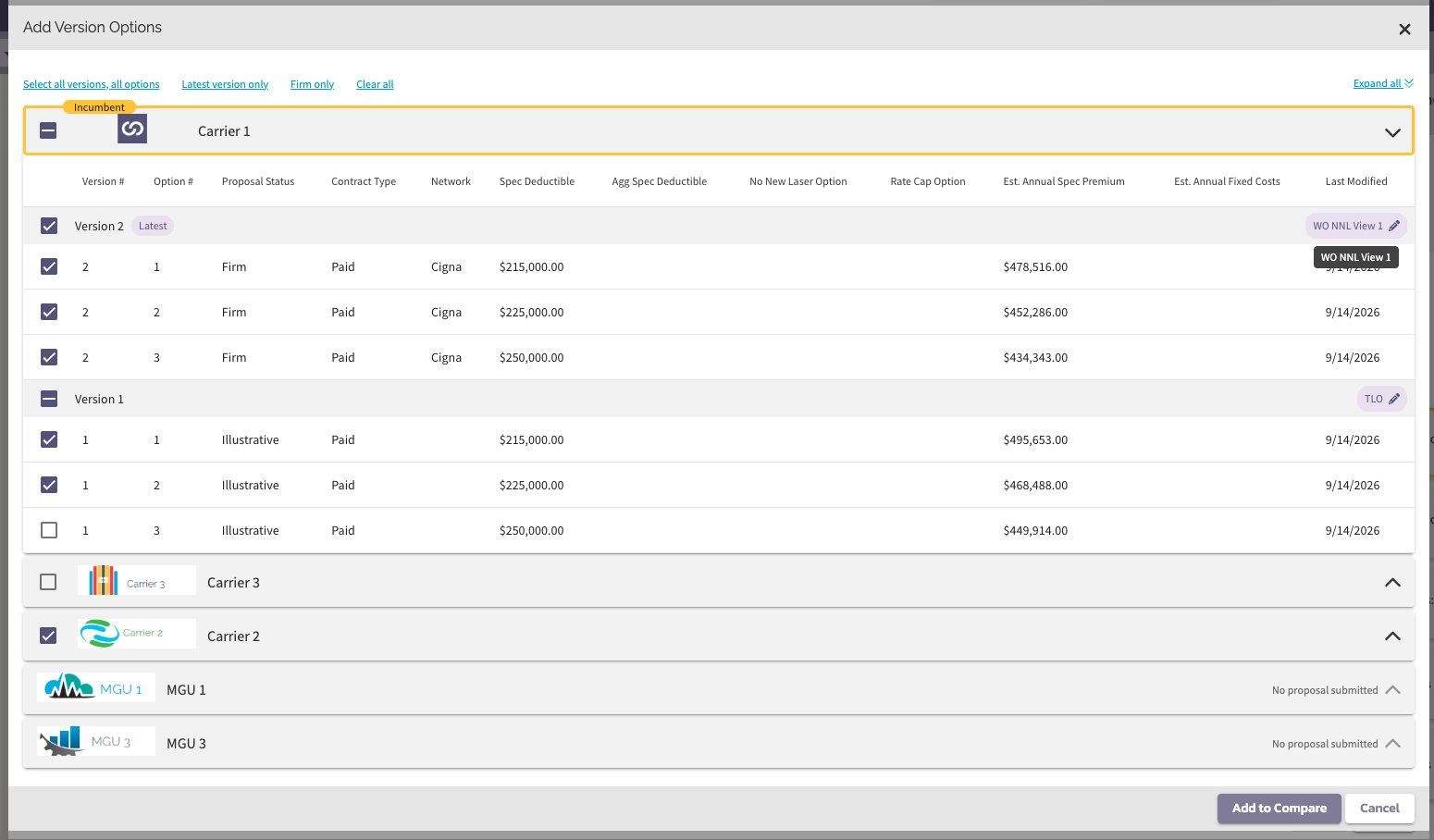The height and width of the screenshot is (840, 1434).
Task: Click the Carrier 1 name label
Action: tap(224, 131)
